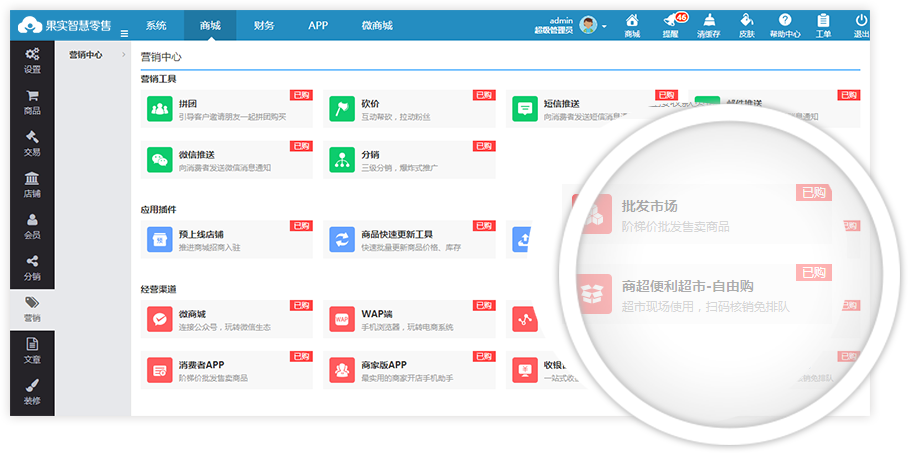Open the 设置 settings sidebar item
This screenshot has height=453, width=908.
(x=32, y=61)
